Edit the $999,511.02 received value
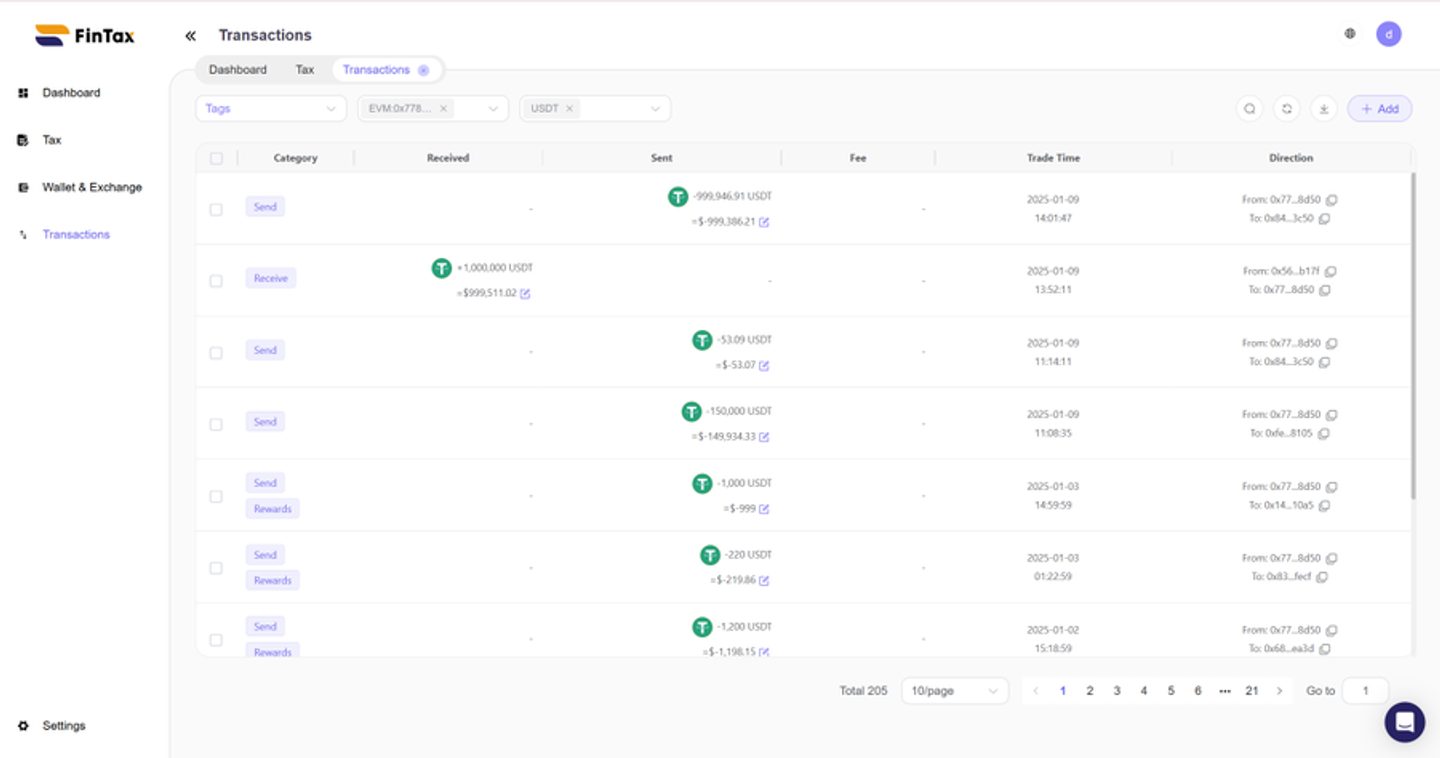Viewport: 1440px width, 758px height. coord(525,294)
